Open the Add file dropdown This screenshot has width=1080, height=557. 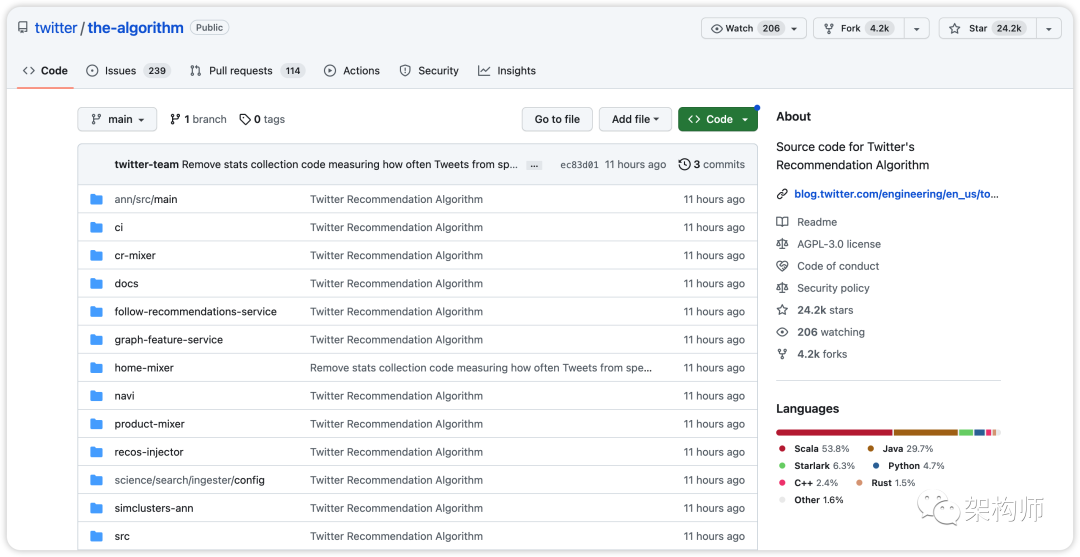click(635, 119)
